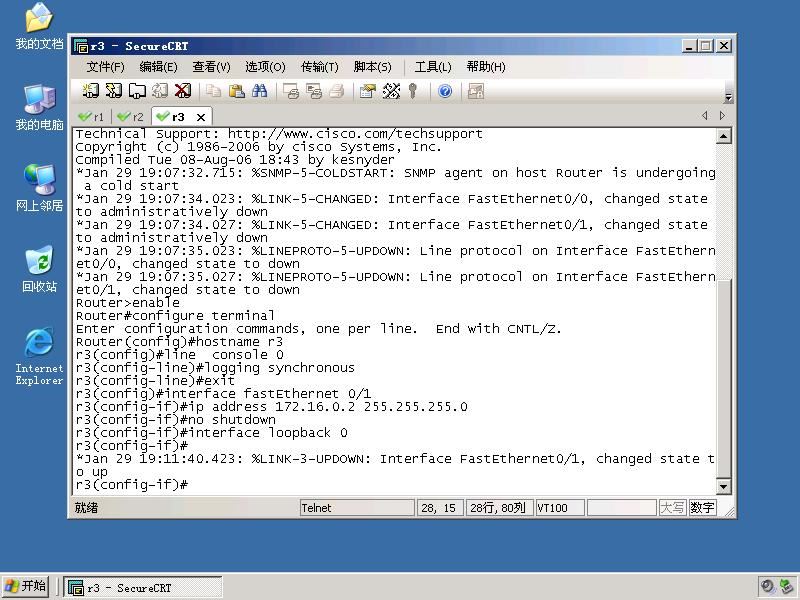Click the 数字 Num Lock indicator

(x=702, y=508)
